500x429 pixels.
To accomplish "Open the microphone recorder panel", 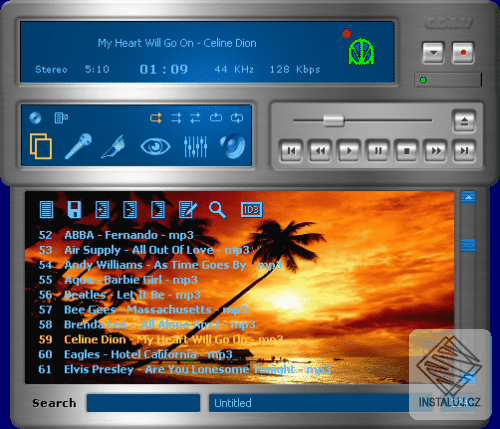I will (78, 146).
